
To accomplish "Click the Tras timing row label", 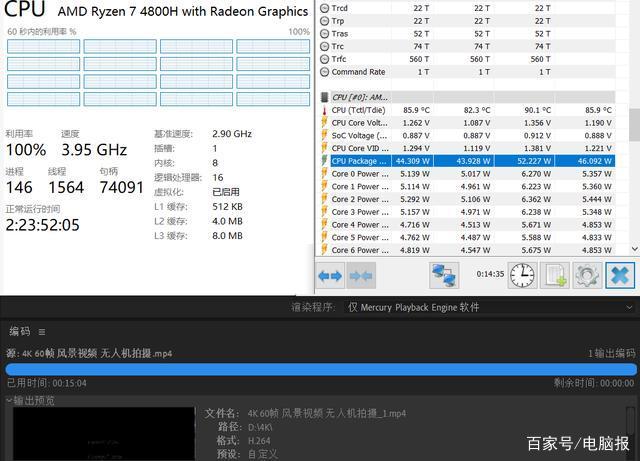I will 340,33.
